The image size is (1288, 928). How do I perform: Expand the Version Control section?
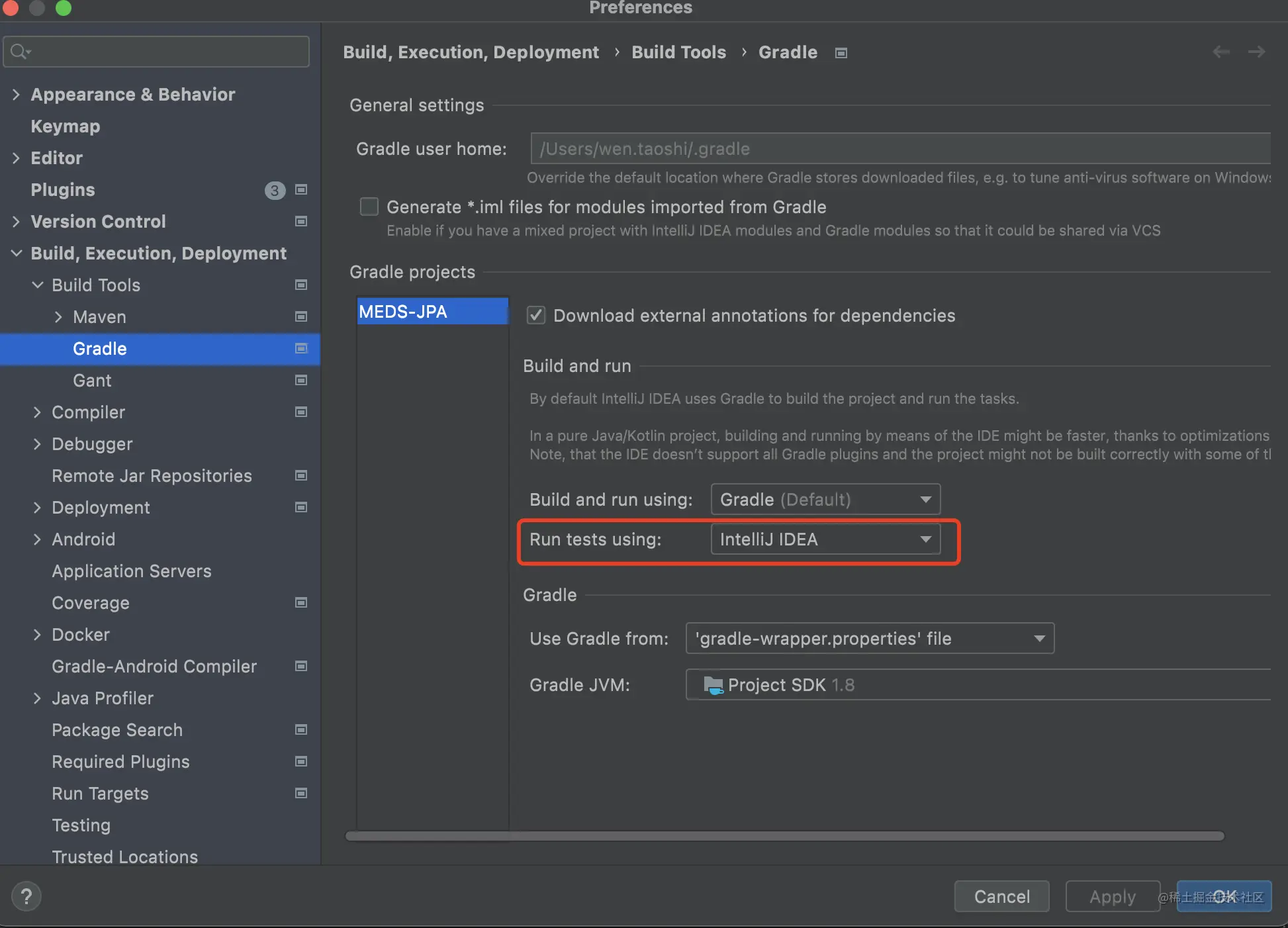[x=16, y=222]
